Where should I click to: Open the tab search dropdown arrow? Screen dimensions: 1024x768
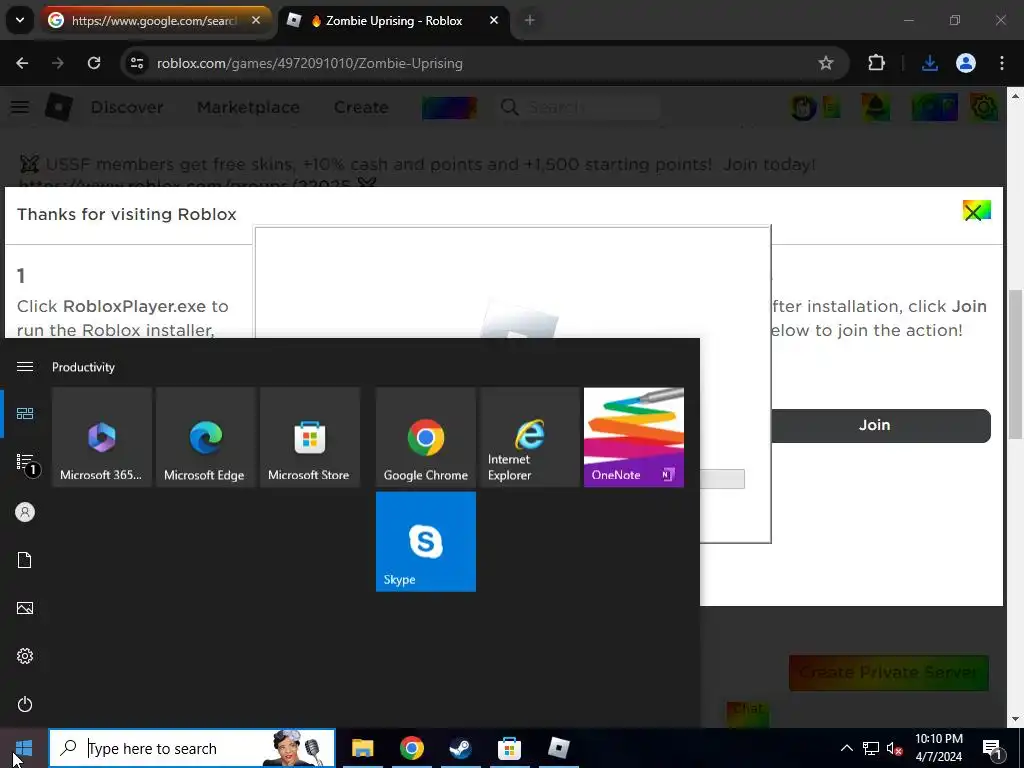coord(20,21)
